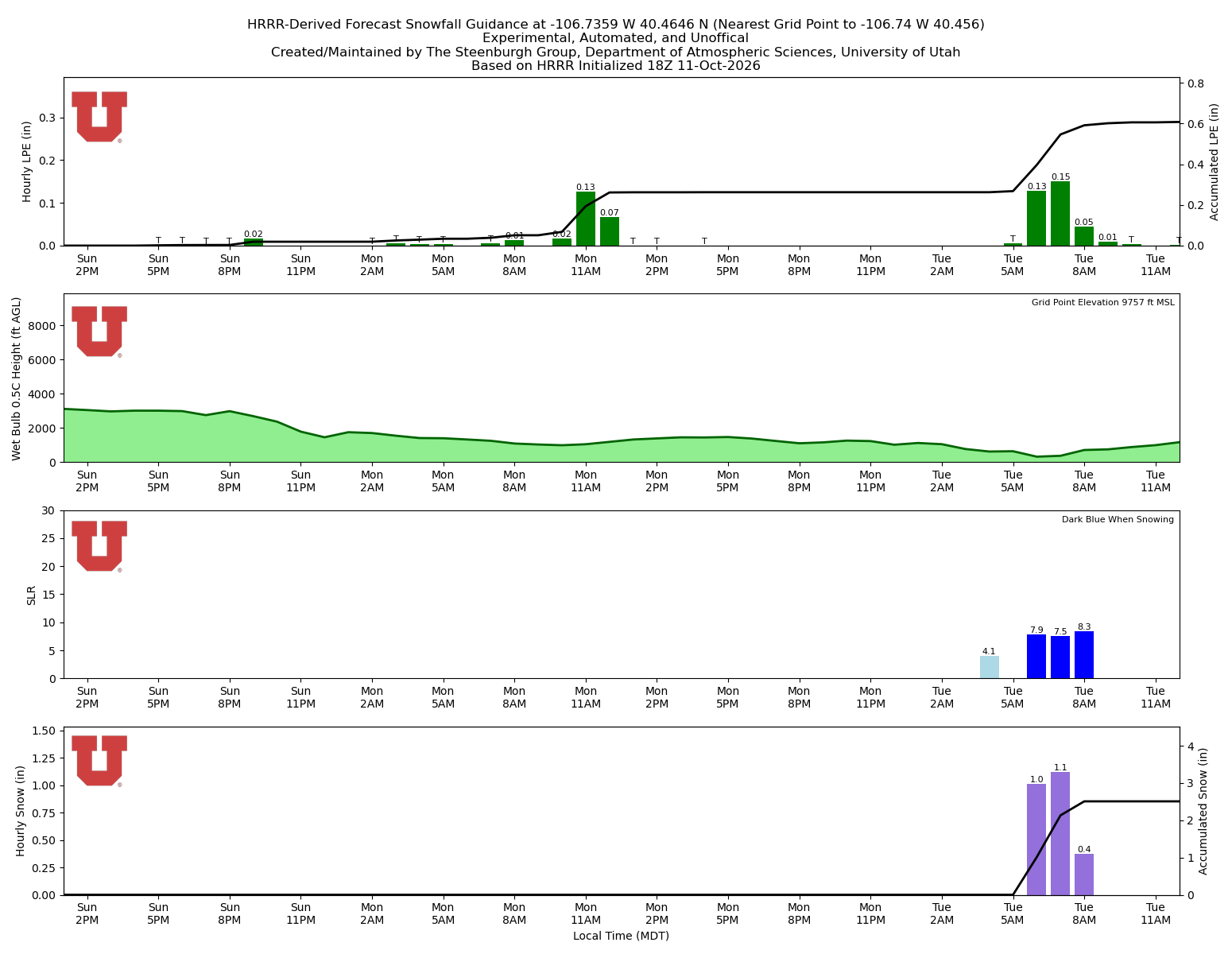This screenshot has height=954, width=1232.
Task: Click the light blue 4.1 SLR bar
Action: (x=989, y=667)
